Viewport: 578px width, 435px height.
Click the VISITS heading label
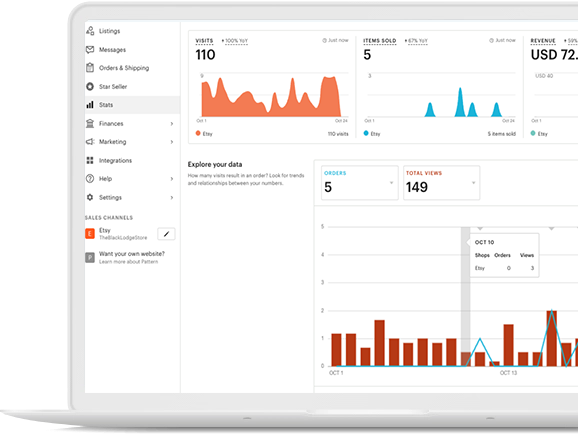pos(204,41)
